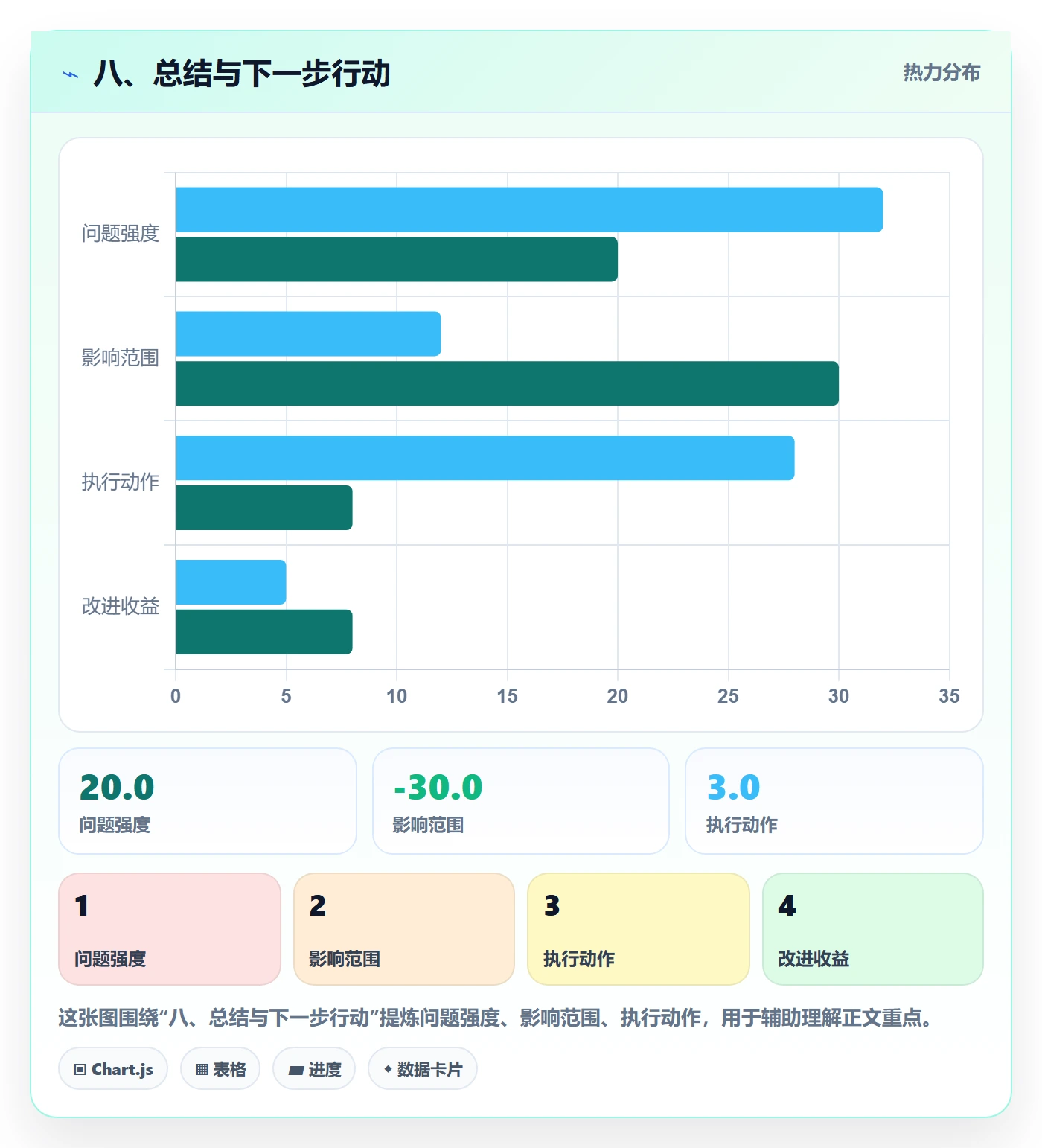Click the heading 八、总结与下一步行动
The image size is (1042, 1148).
242,74
